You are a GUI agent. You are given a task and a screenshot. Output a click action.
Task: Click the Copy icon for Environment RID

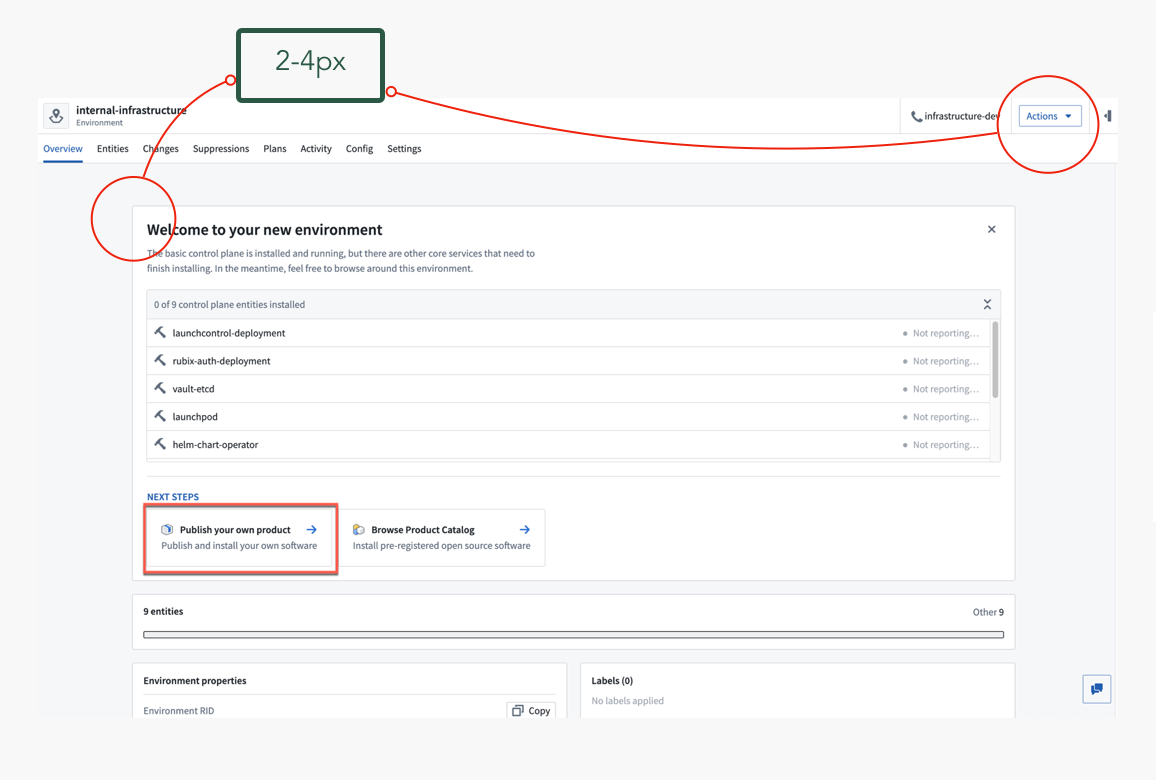518,711
